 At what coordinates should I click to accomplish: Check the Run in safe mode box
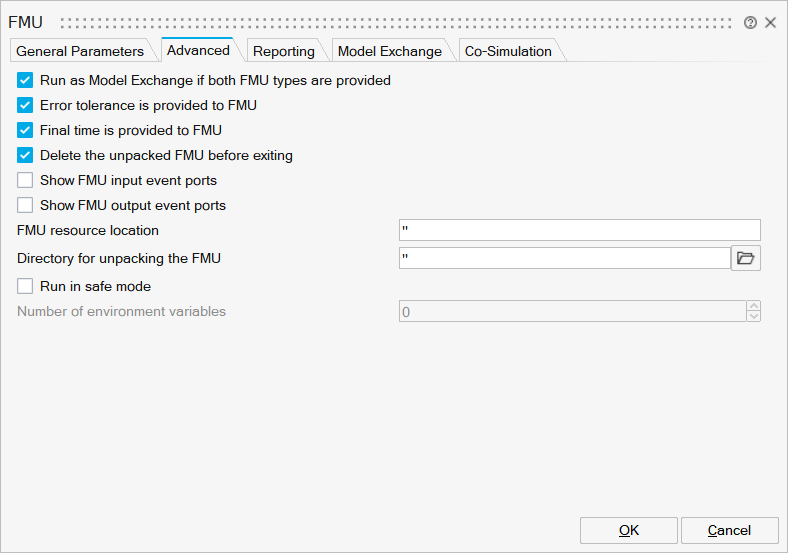[x=26, y=286]
